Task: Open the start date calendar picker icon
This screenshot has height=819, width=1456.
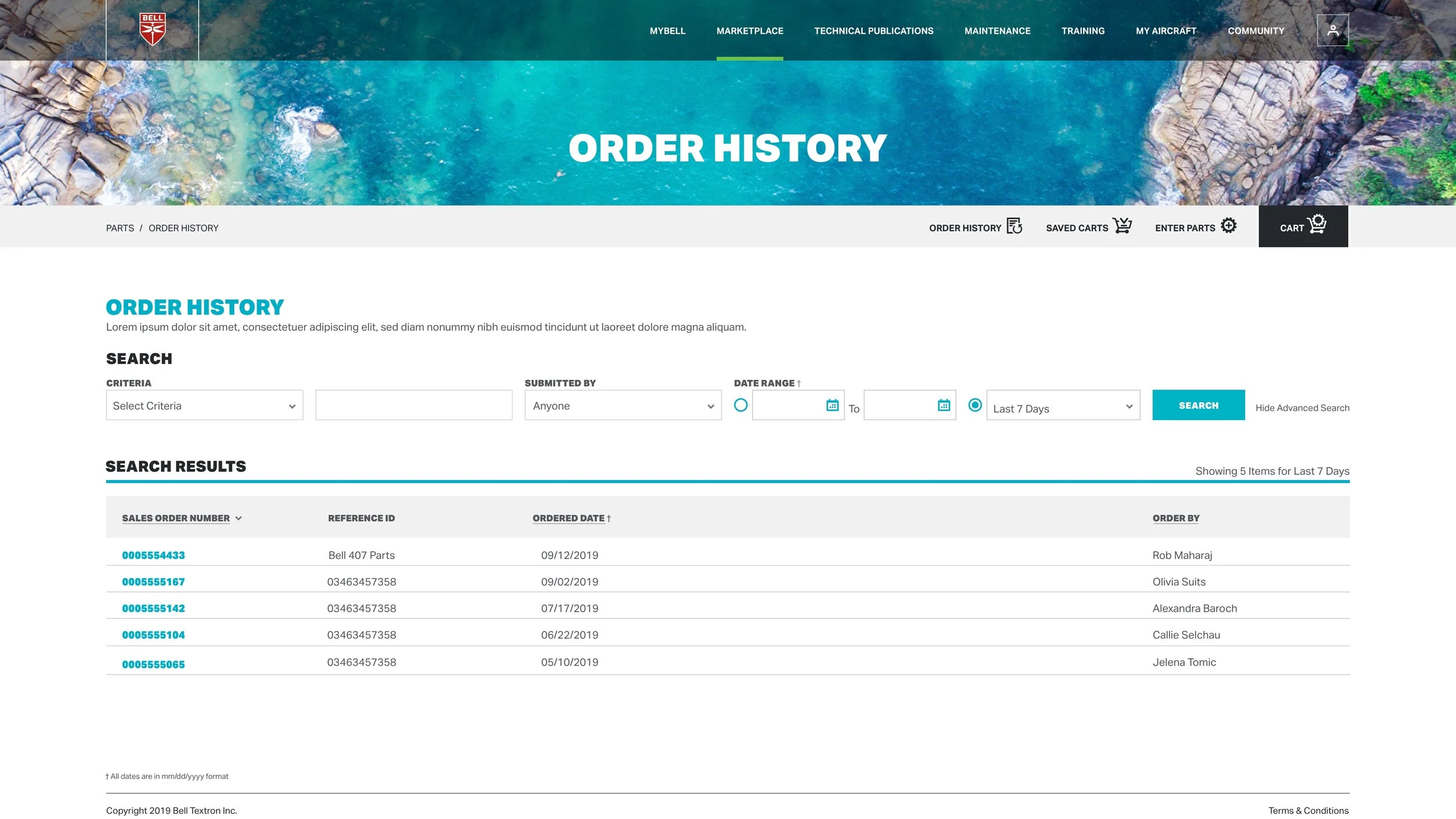Action: [x=832, y=405]
